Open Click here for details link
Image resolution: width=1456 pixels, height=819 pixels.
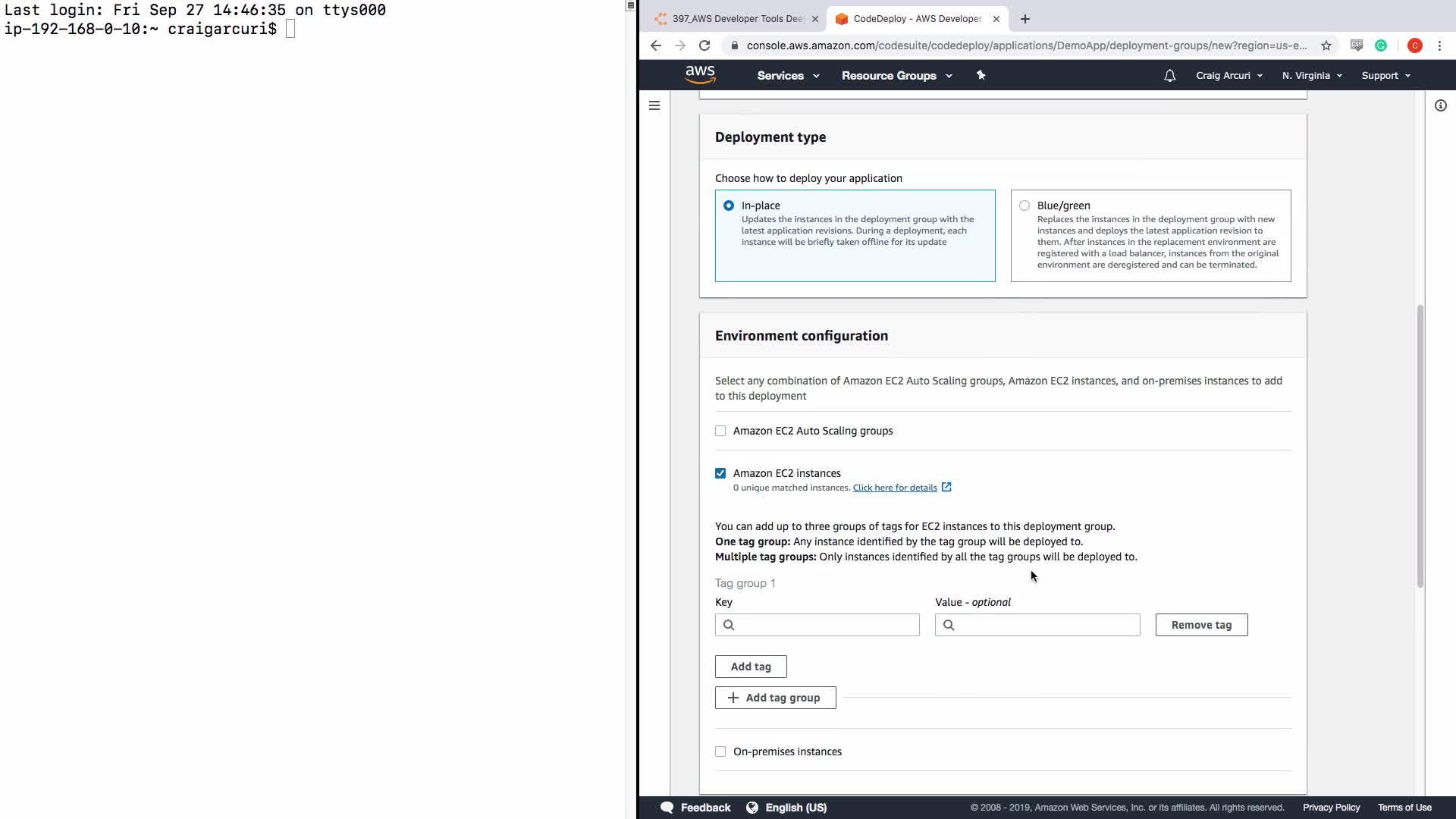point(895,488)
